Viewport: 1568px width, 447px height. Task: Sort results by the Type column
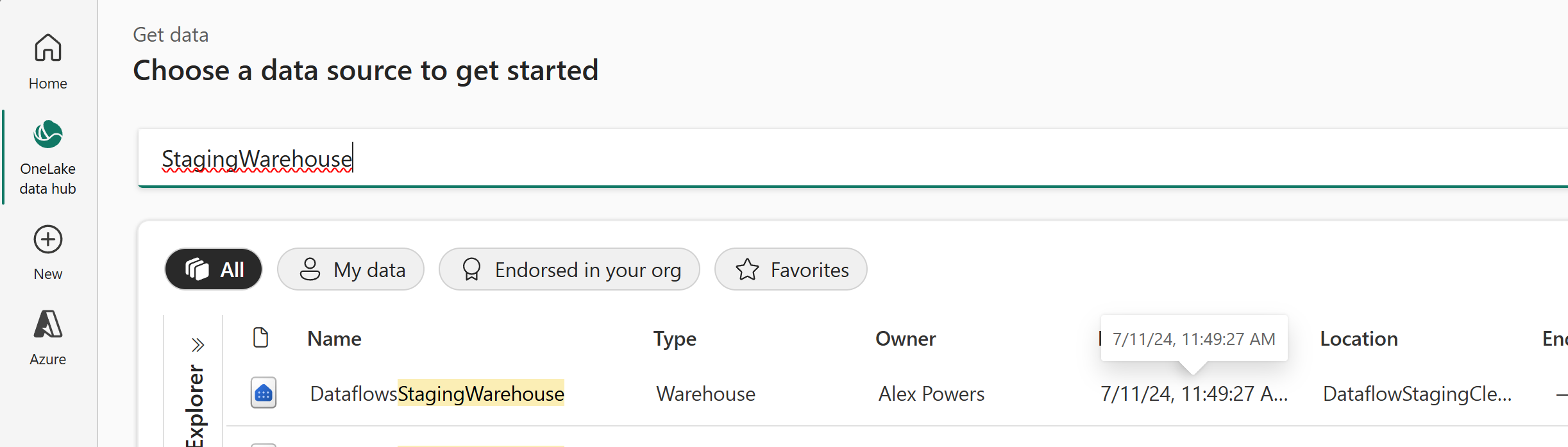point(674,338)
